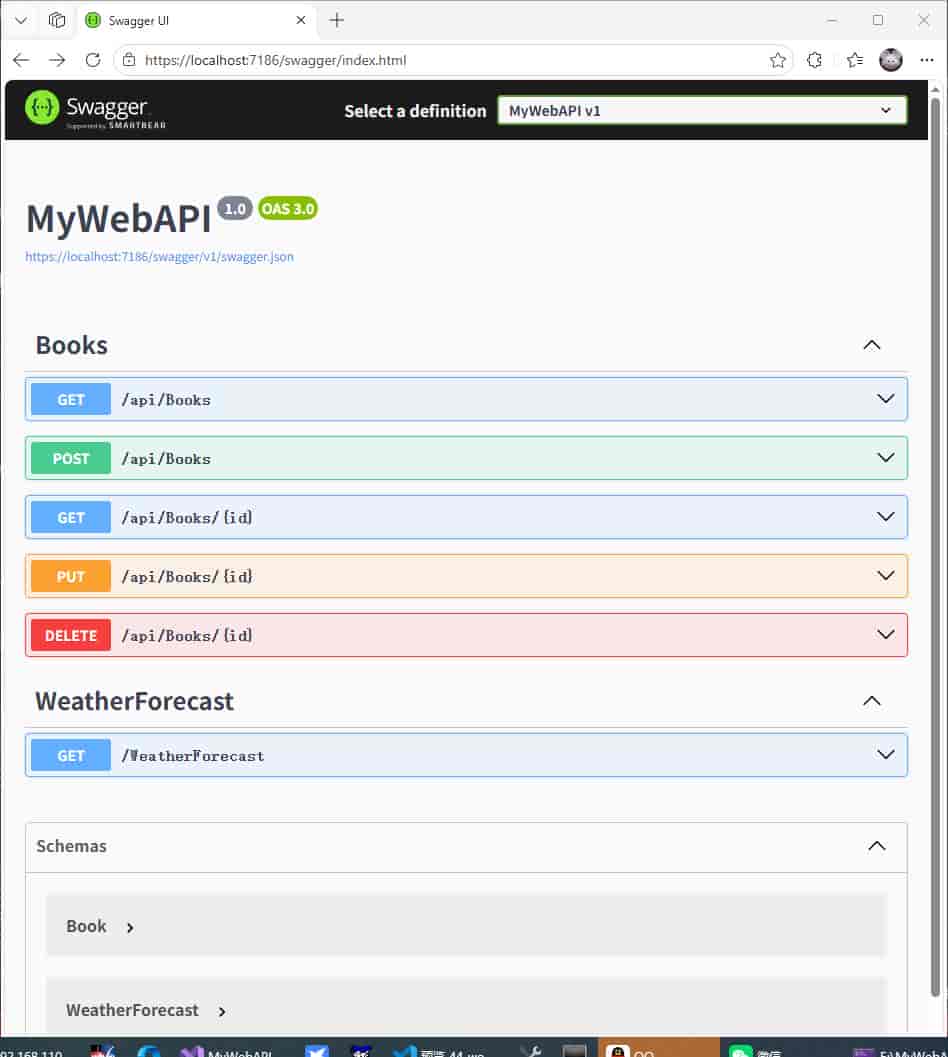Click the /WeatherForecast path text
This screenshot has width=948, height=1057.
(193, 756)
